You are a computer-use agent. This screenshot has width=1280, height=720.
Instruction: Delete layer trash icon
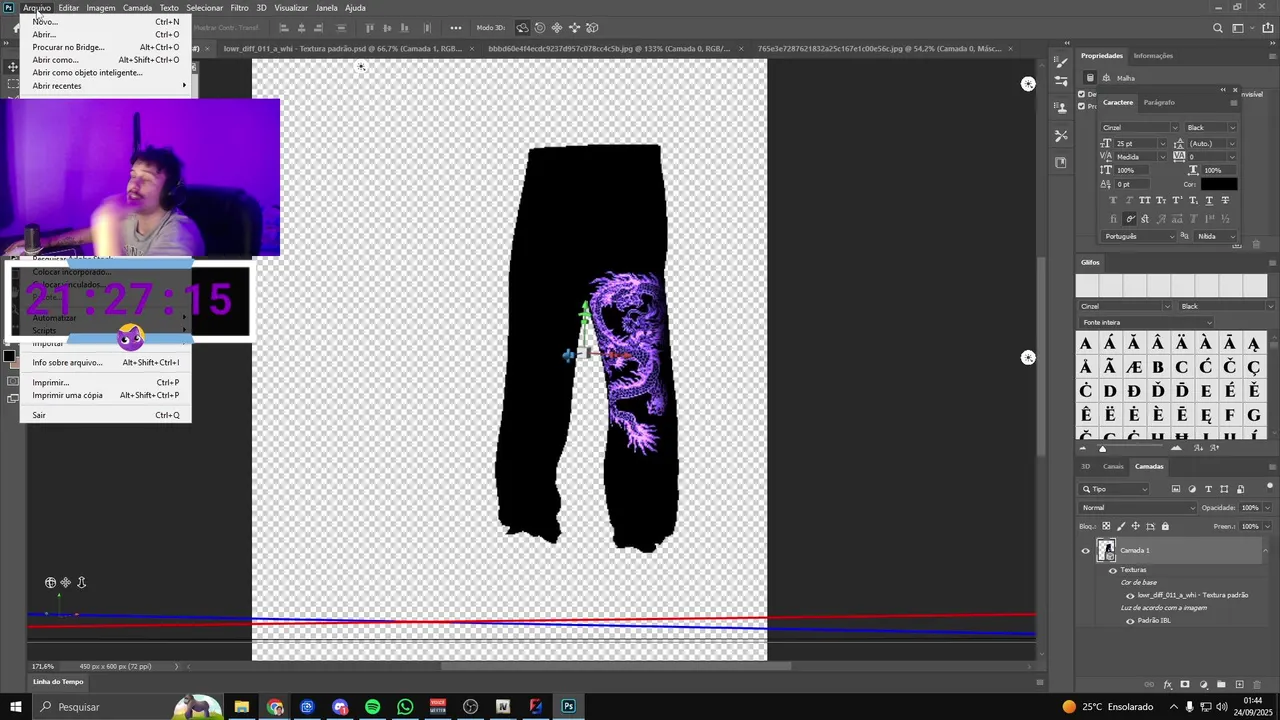(x=1257, y=685)
